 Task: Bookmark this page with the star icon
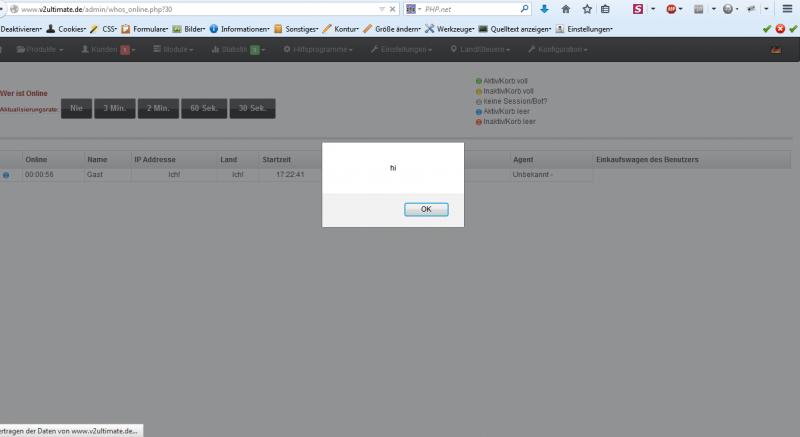(585, 9)
